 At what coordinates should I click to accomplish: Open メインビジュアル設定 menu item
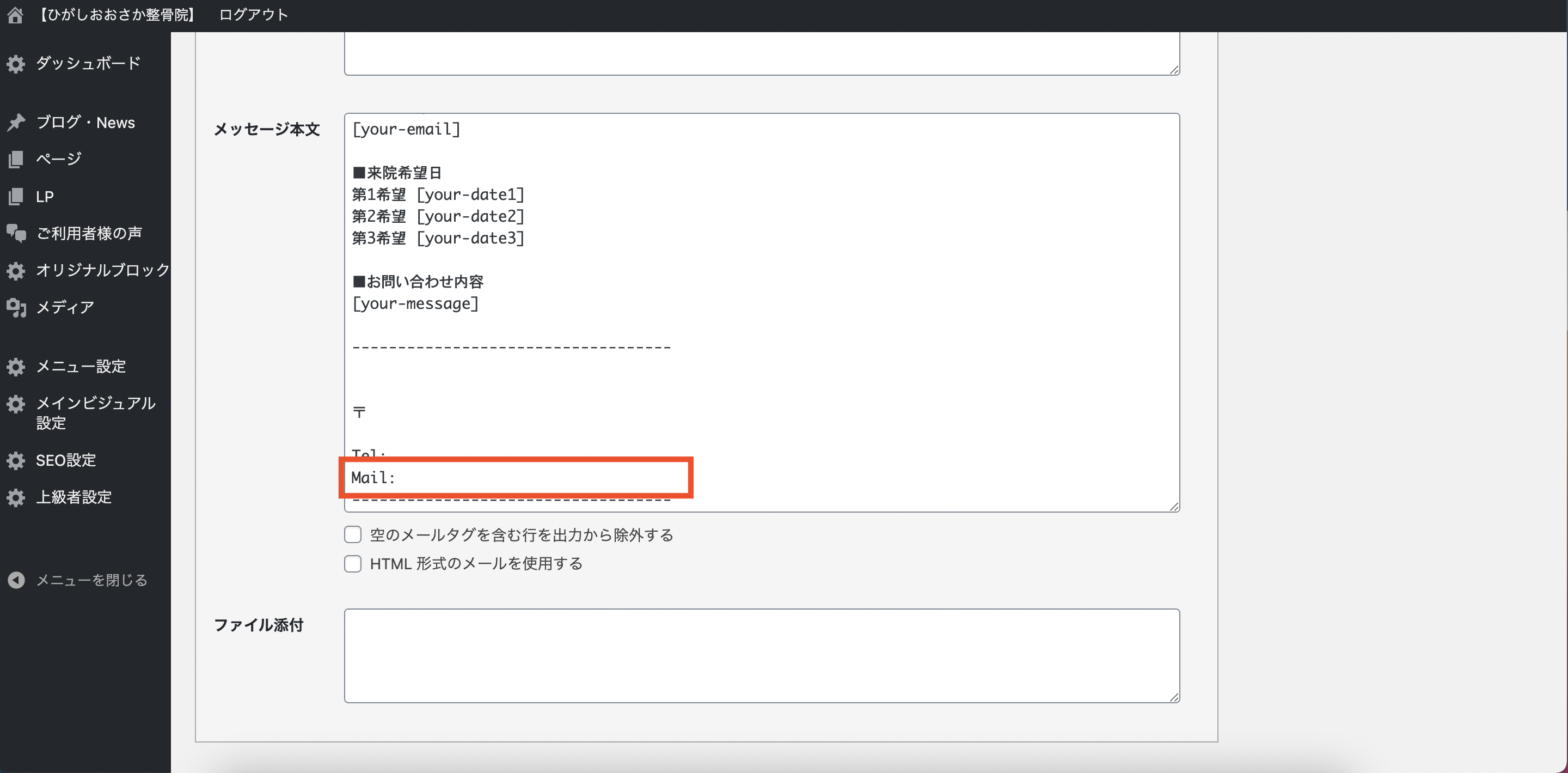(95, 412)
